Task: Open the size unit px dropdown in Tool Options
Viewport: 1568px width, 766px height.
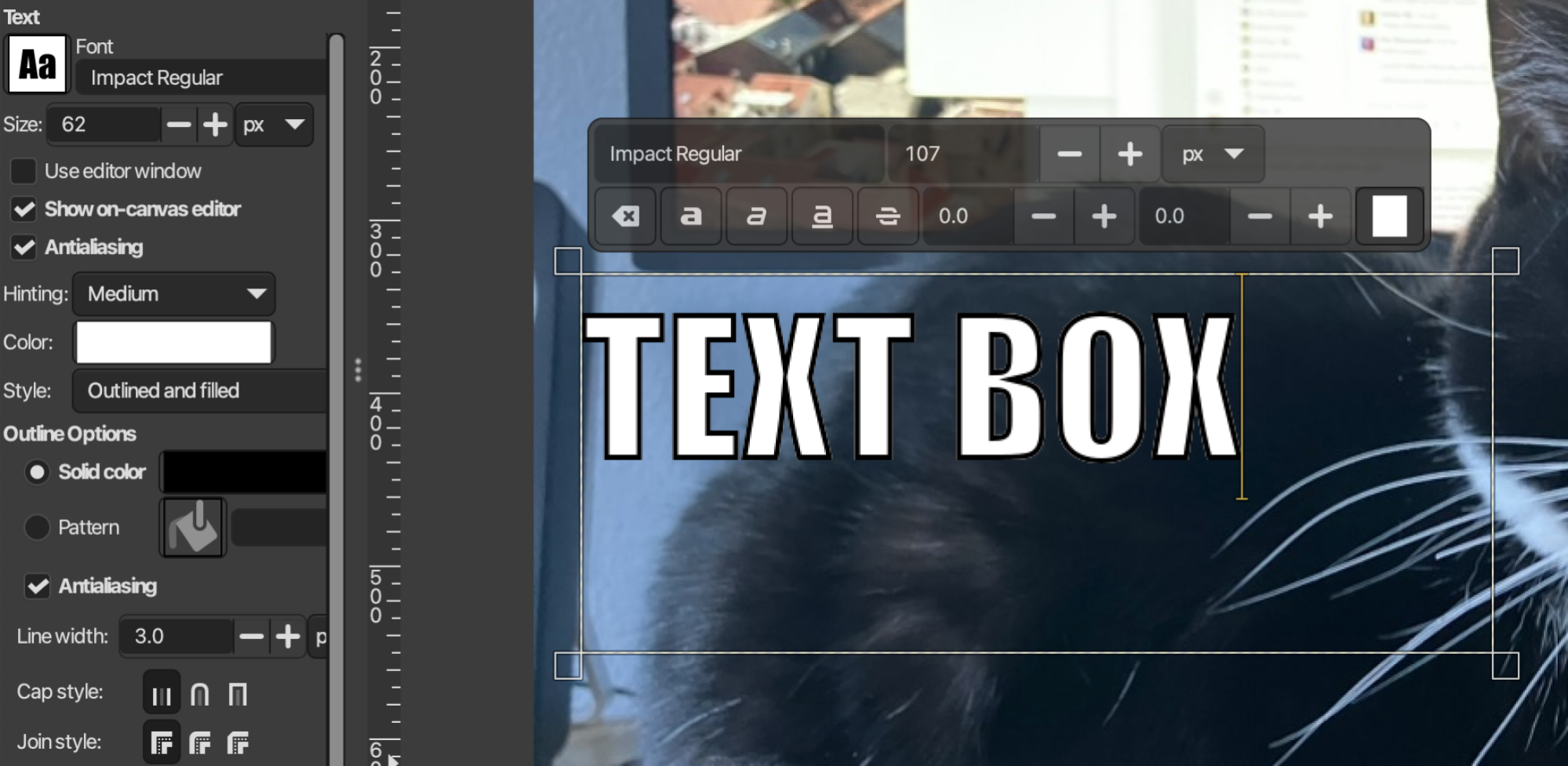Action: point(274,125)
